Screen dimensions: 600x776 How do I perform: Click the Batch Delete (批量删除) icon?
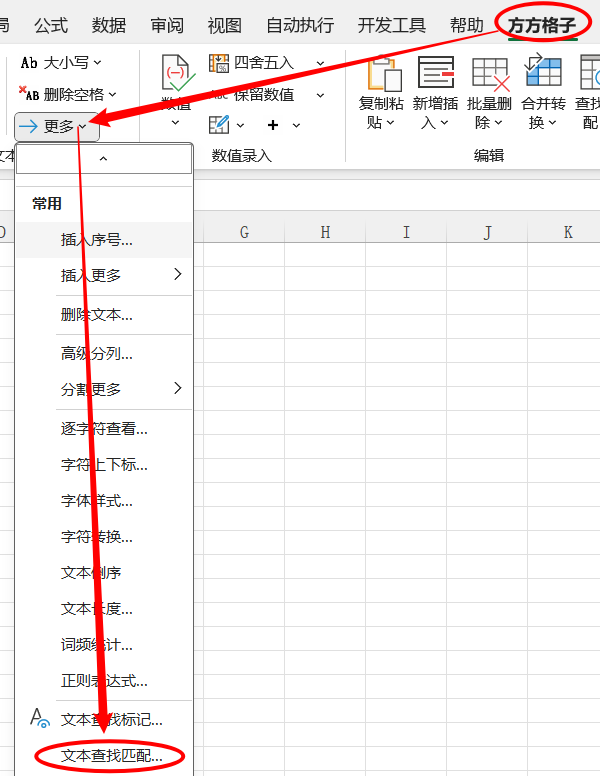click(491, 73)
